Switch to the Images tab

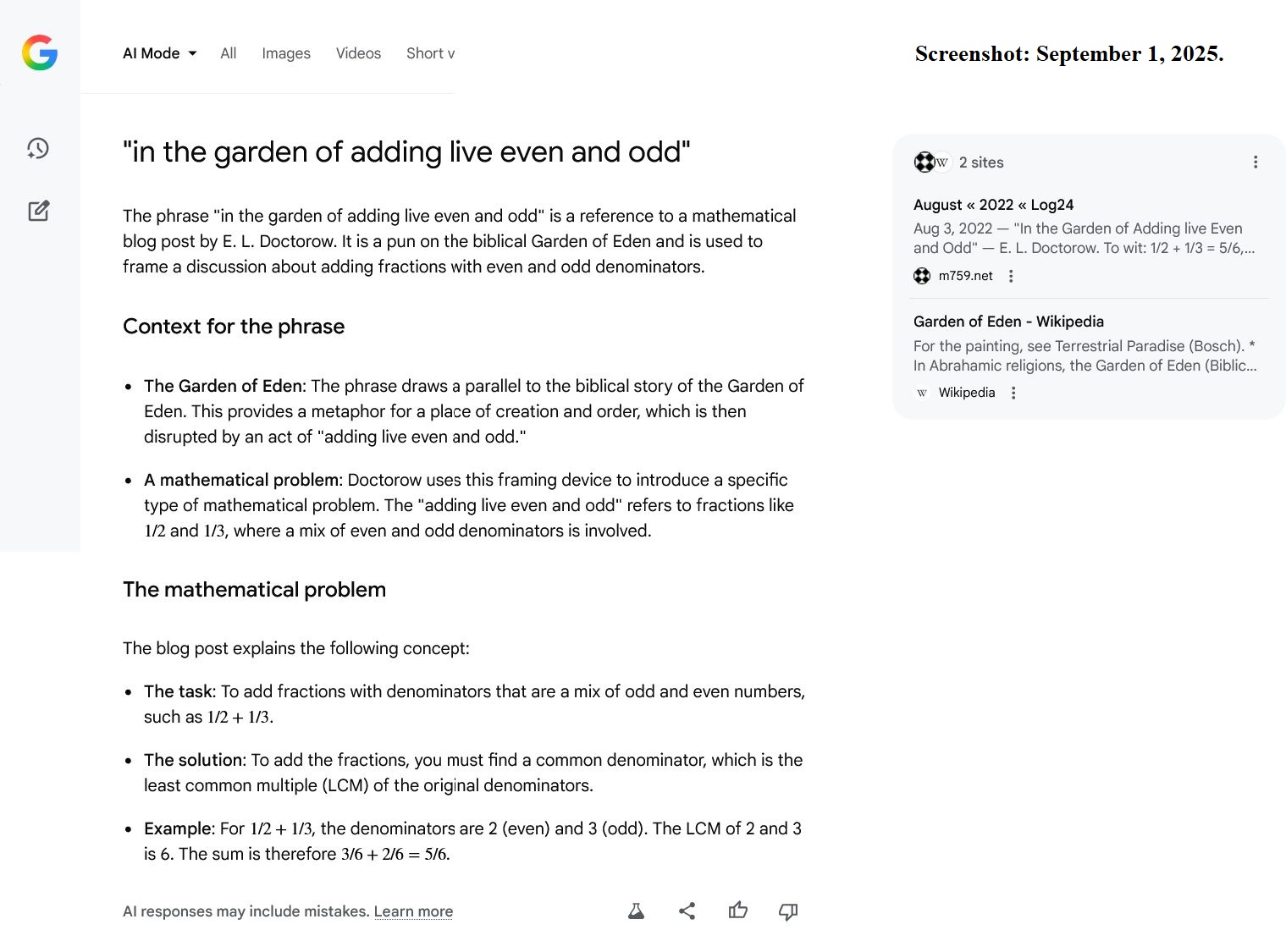coord(286,53)
